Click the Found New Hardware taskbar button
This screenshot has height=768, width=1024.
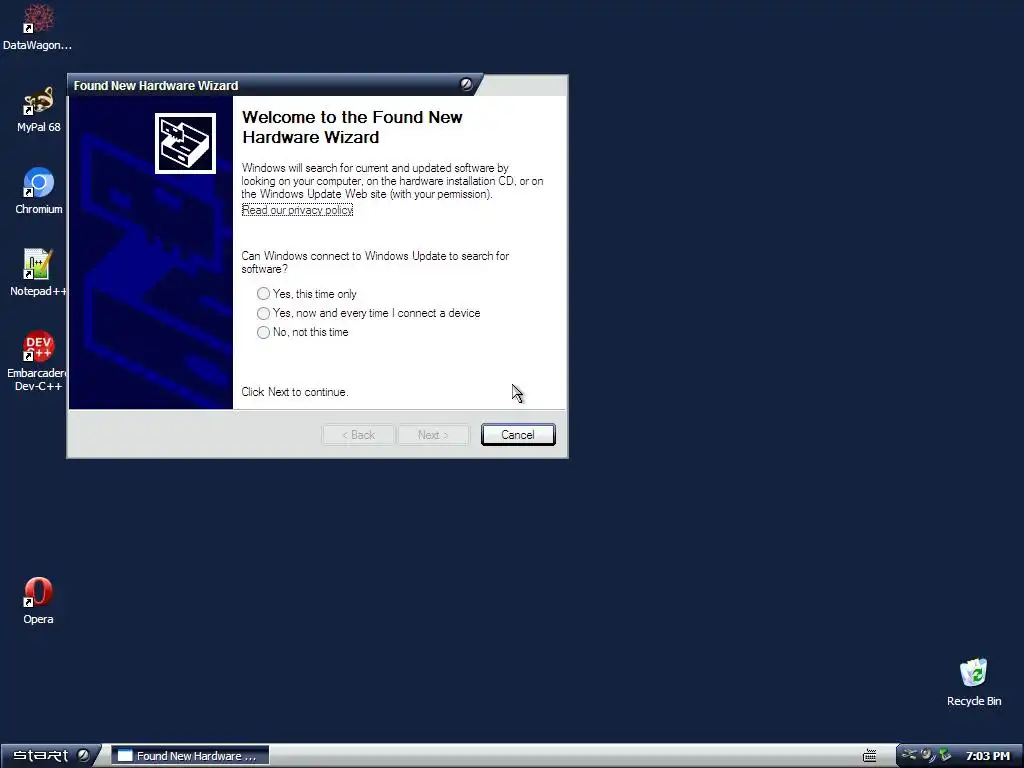pyautogui.click(x=190, y=756)
